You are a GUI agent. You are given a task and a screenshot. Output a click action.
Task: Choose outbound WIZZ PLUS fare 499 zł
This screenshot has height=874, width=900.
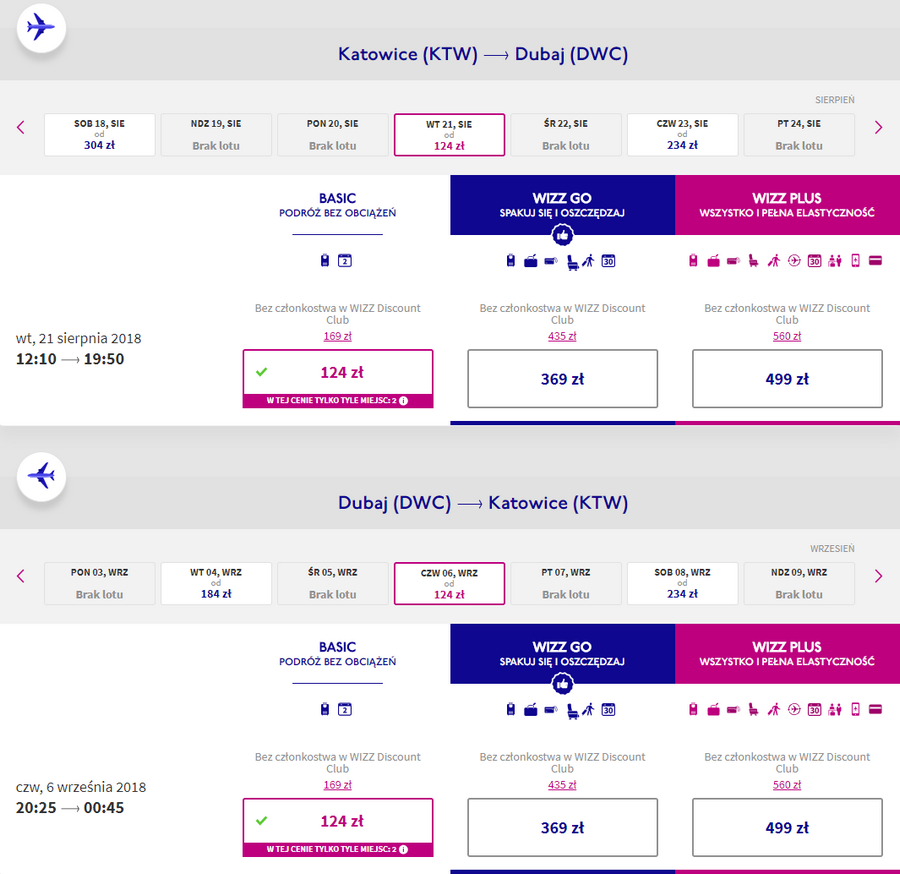[787, 379]
